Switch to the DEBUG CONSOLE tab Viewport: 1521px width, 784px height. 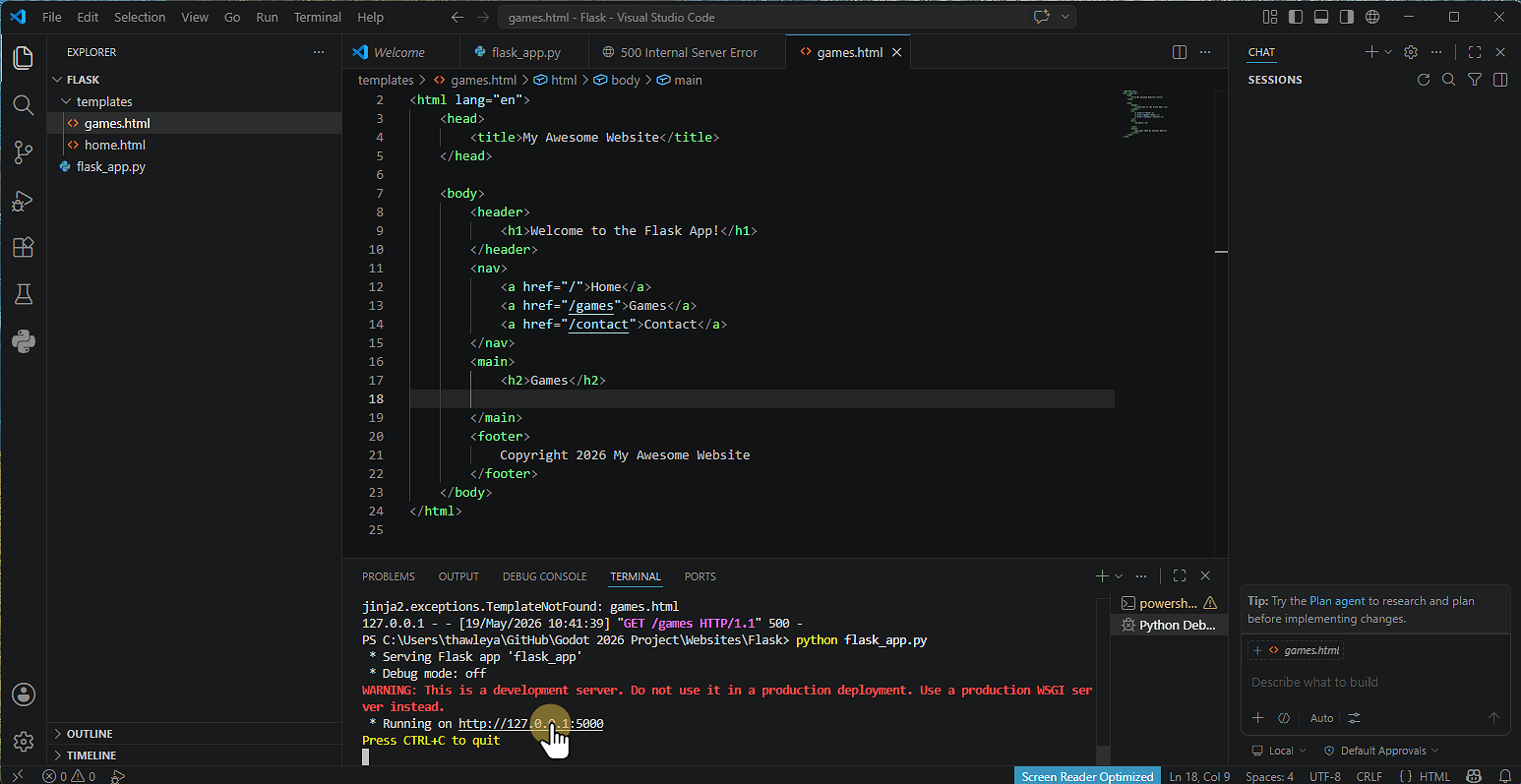pos(544,576)
